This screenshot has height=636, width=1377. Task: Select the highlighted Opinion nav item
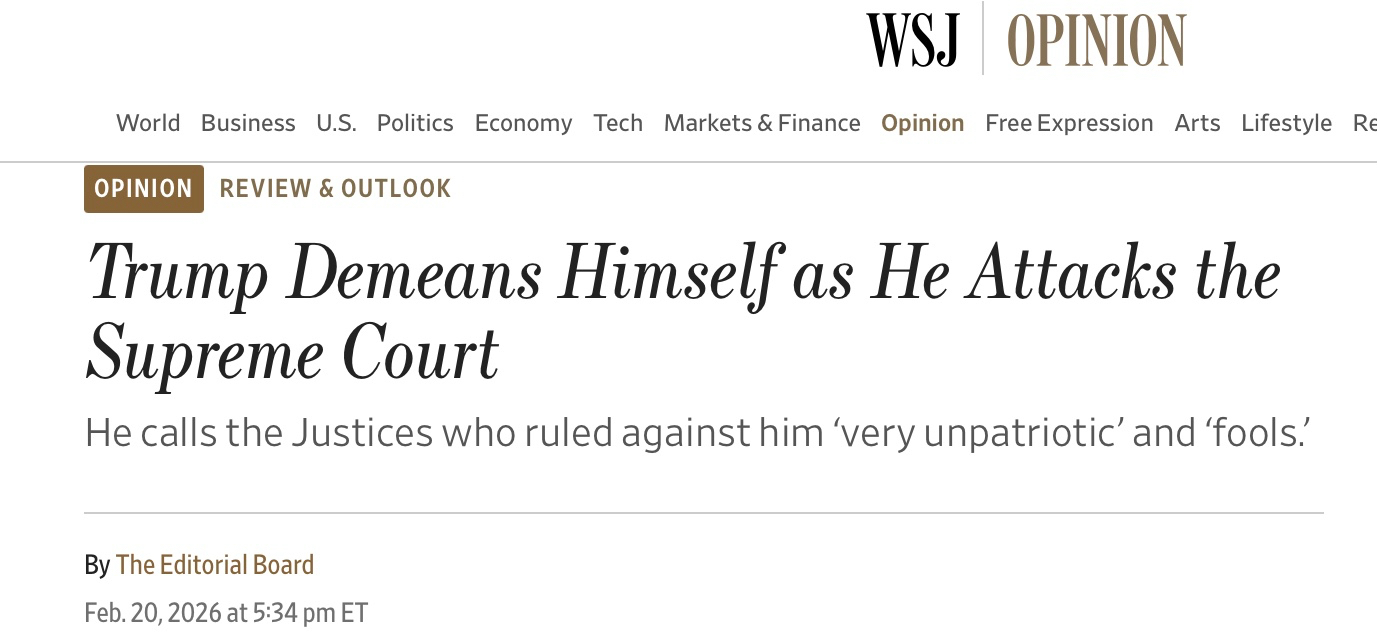[x=922, y=123]
